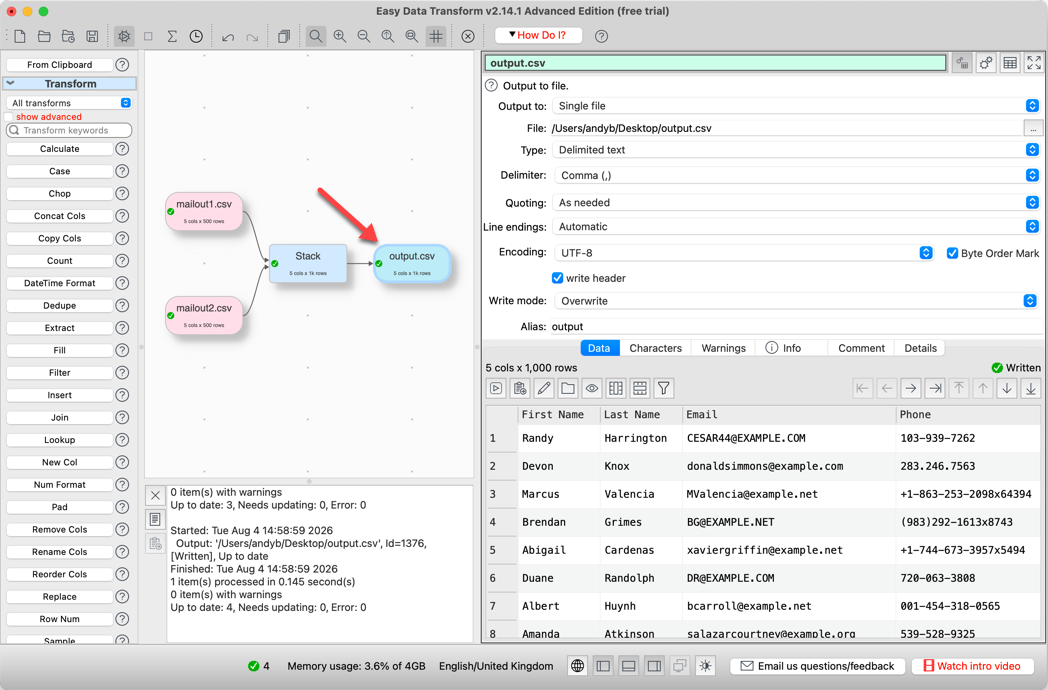Viewport: 1048px width, 690px height.
Task: Enable the show advanced checkbox
Action: [x=9, y=117]
